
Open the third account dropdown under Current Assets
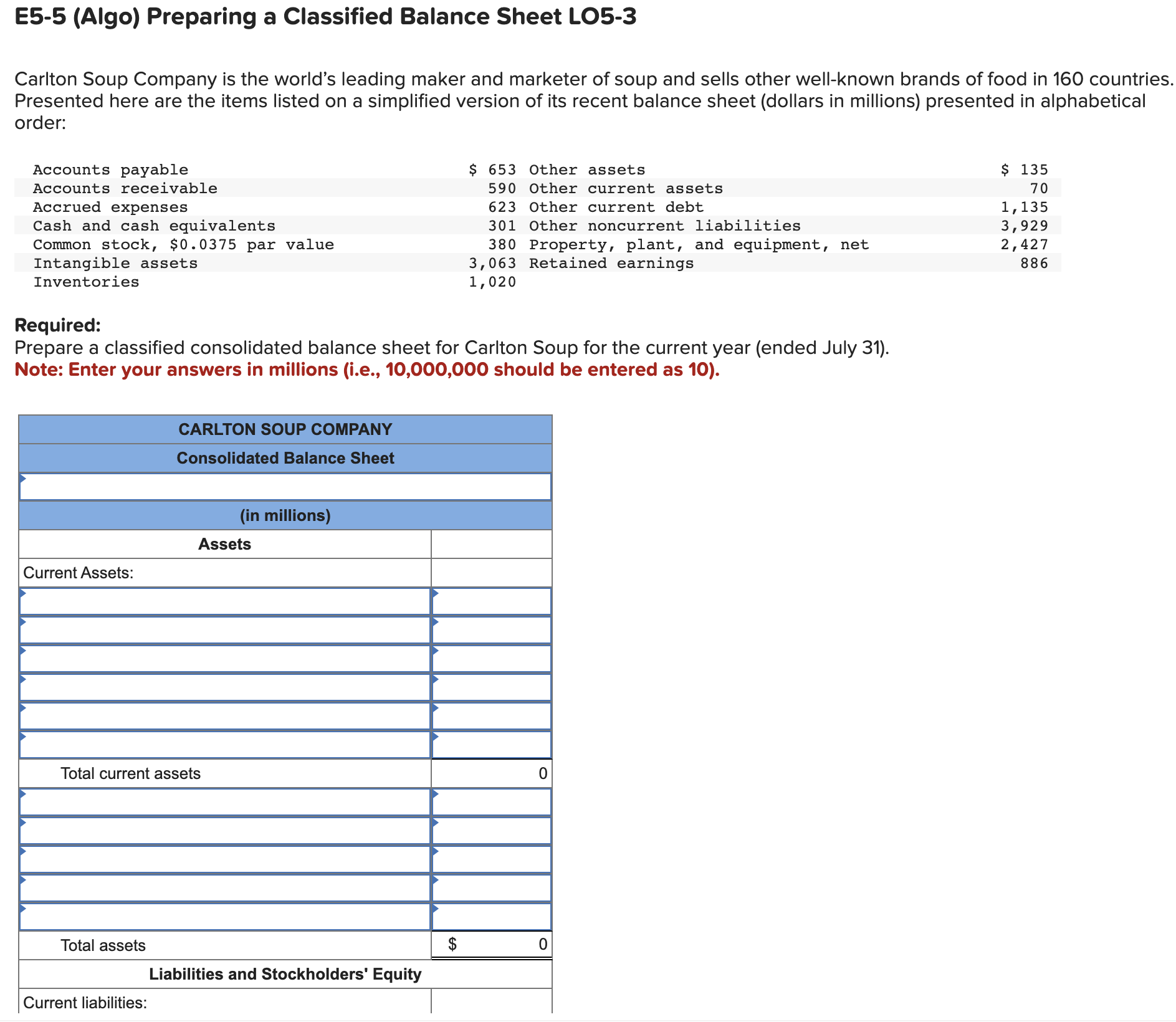click(x=224, y=658)
